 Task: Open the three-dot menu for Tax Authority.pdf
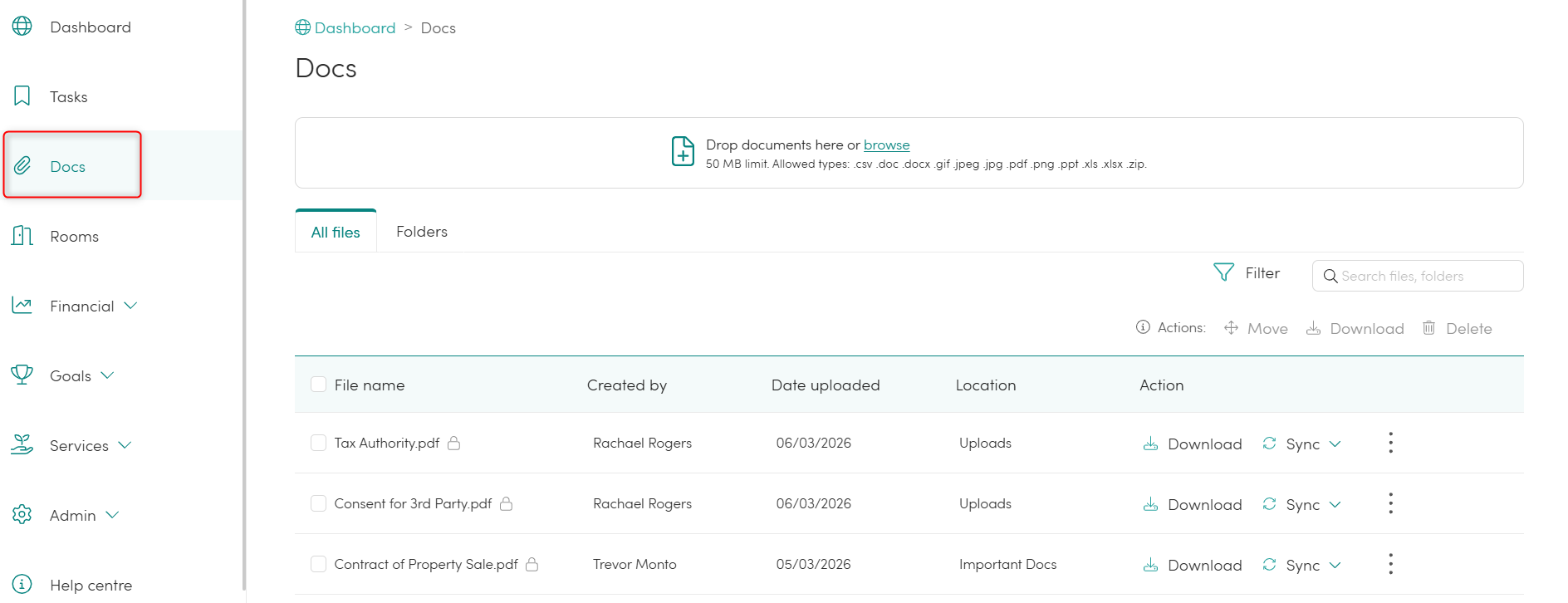pos(1390,443)
